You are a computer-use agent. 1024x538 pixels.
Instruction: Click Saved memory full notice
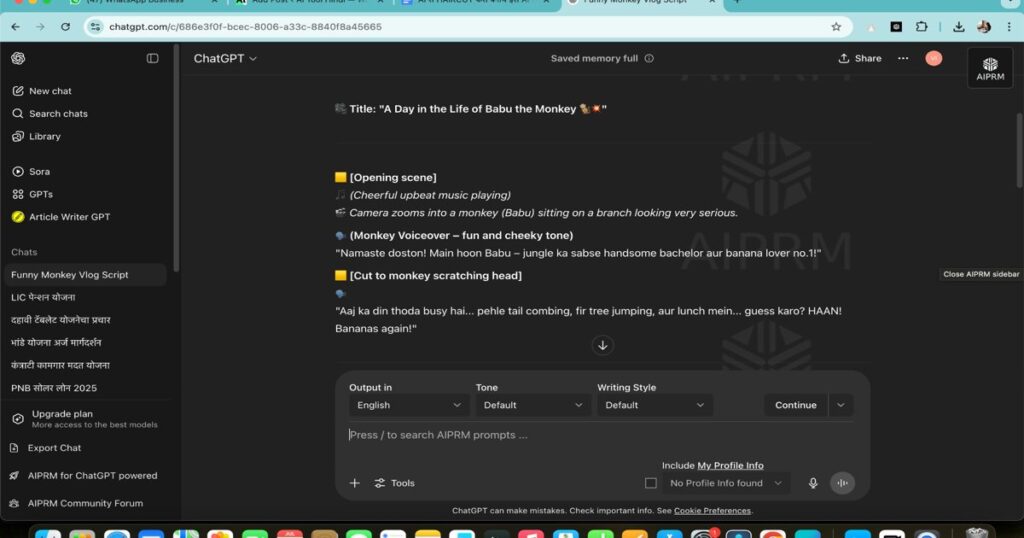594,58
